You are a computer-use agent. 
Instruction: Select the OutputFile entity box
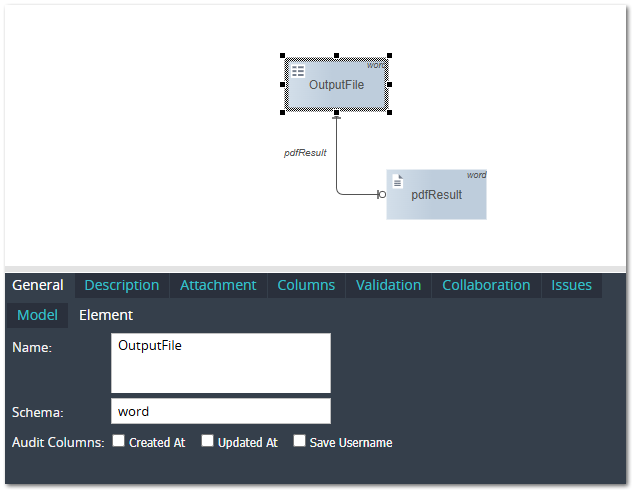pyautogui.click(x=336, y=84)
